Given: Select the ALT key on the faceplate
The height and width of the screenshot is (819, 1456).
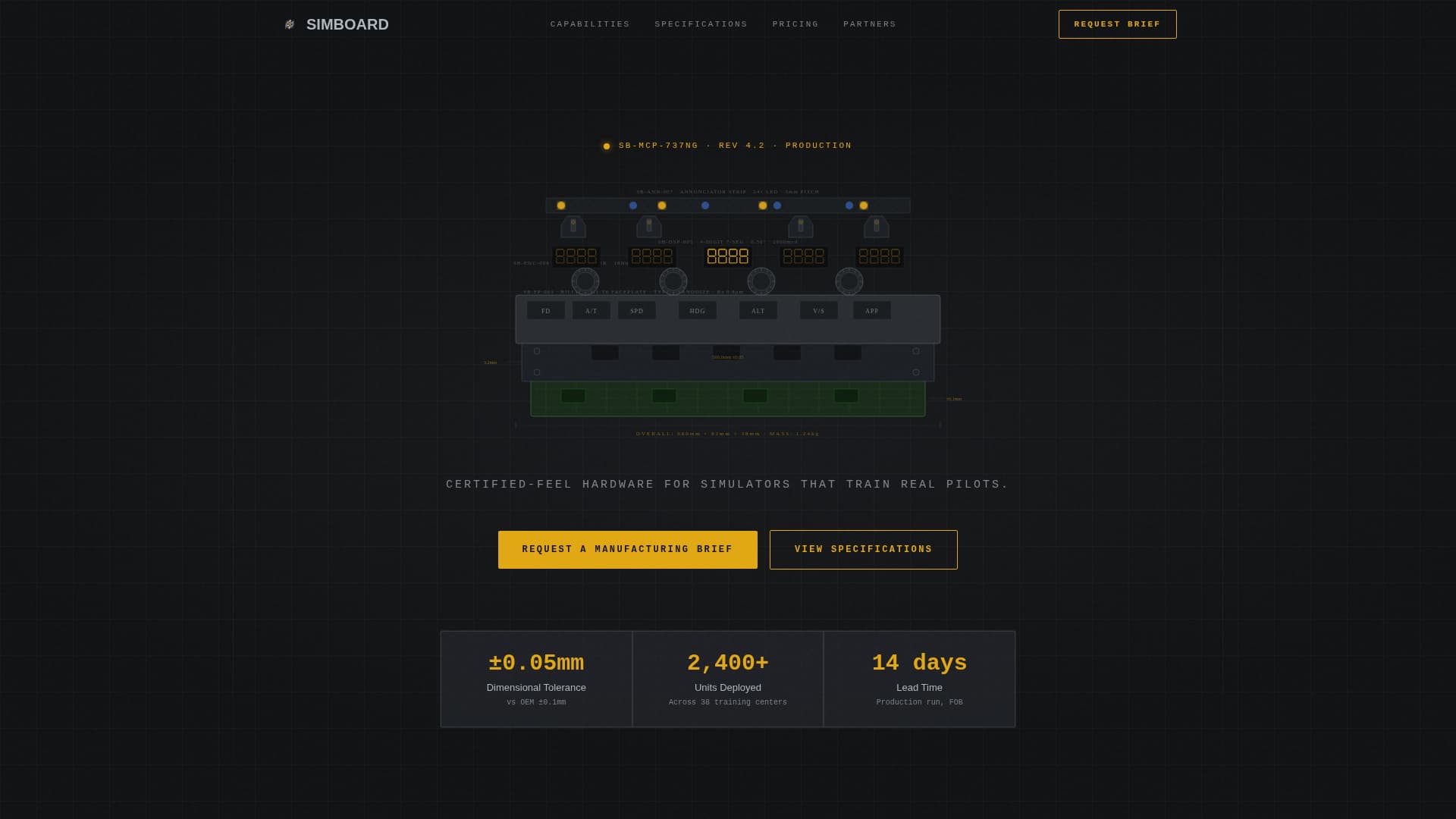Looking at the screenshot, I should click(758, 311).
